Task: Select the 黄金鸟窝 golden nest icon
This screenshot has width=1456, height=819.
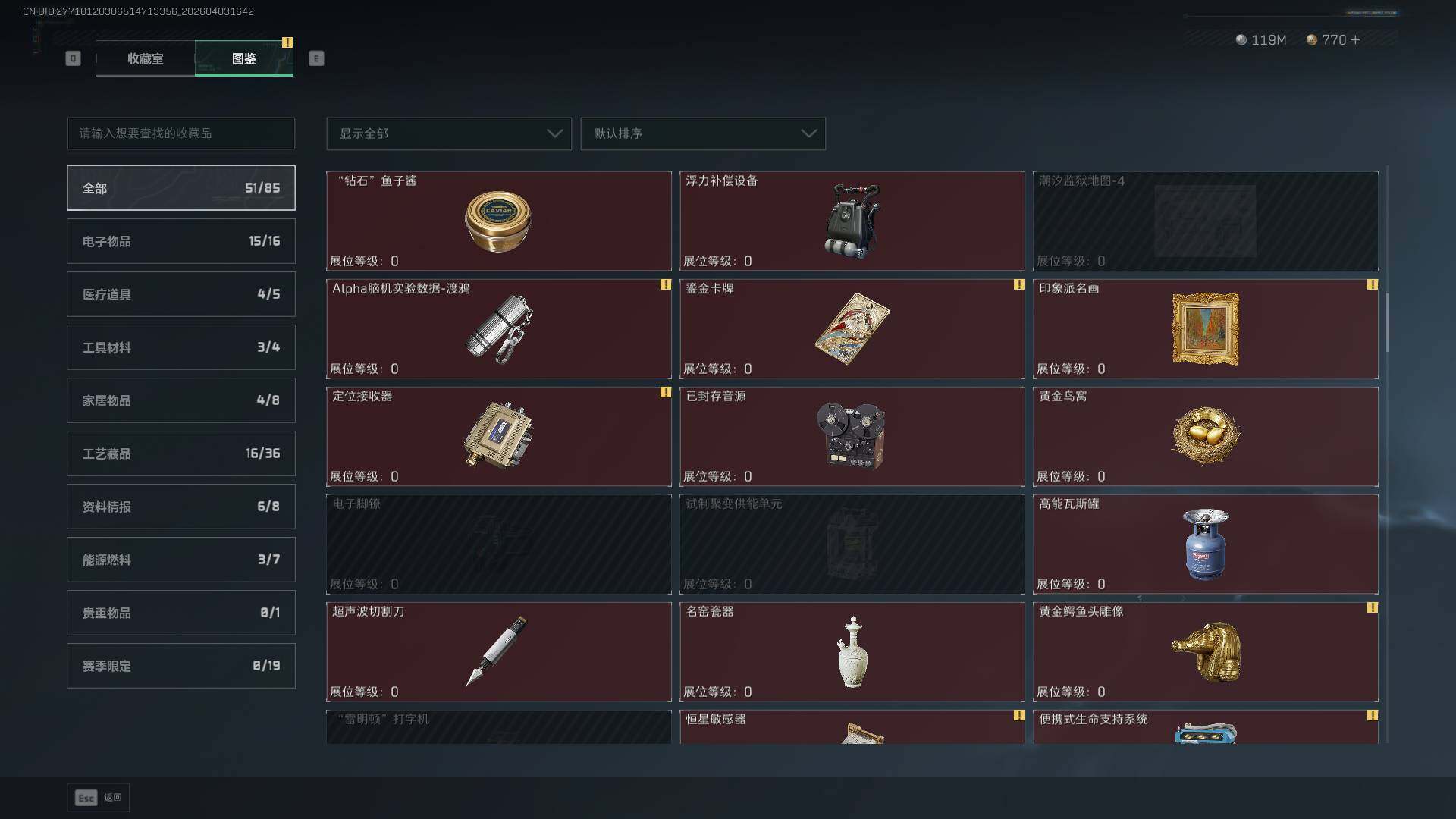Action: [1206, 436]
